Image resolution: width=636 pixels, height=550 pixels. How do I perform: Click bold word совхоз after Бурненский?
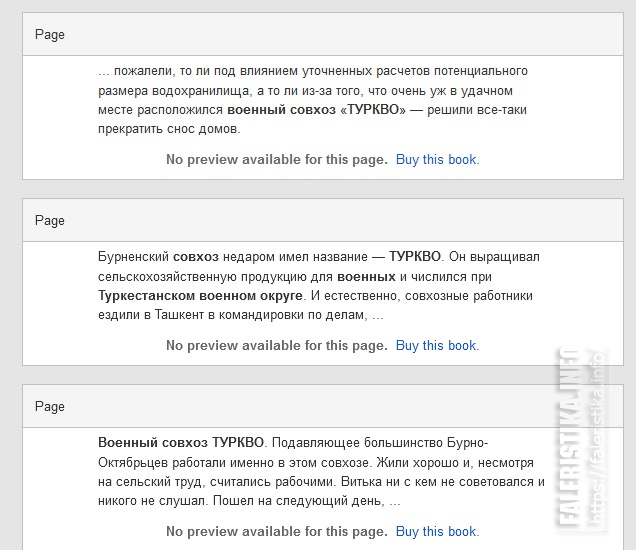pyautogui.click(x=196, y=257)
